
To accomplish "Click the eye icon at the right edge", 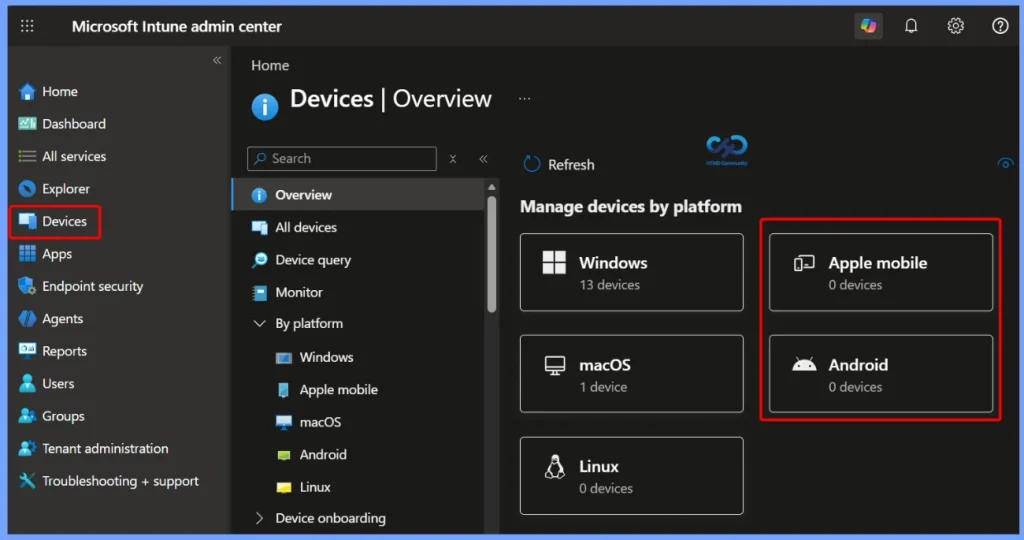I will pos(1006,163).
